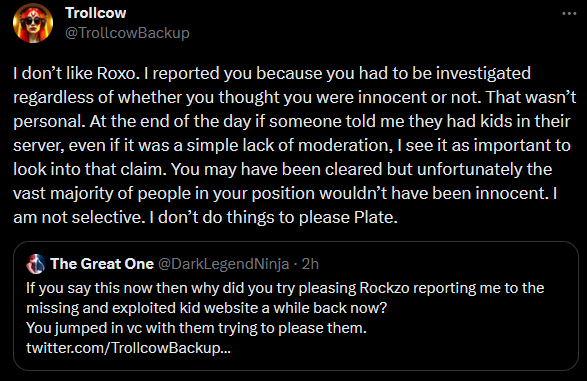The height and width of the screenshot is (381, 587).
Task: Click "You jumped in vc with them" line
Action: (197, 328)
